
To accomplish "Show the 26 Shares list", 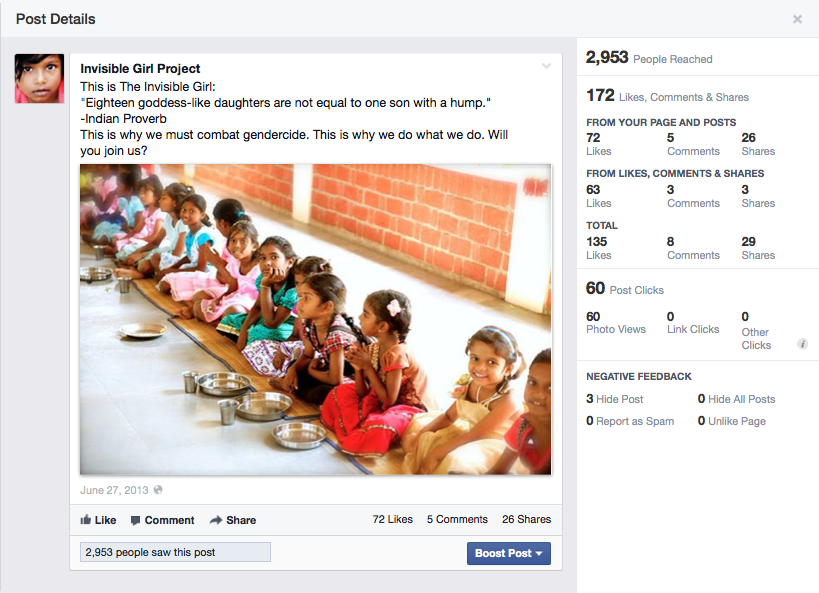I will [526, 520].
